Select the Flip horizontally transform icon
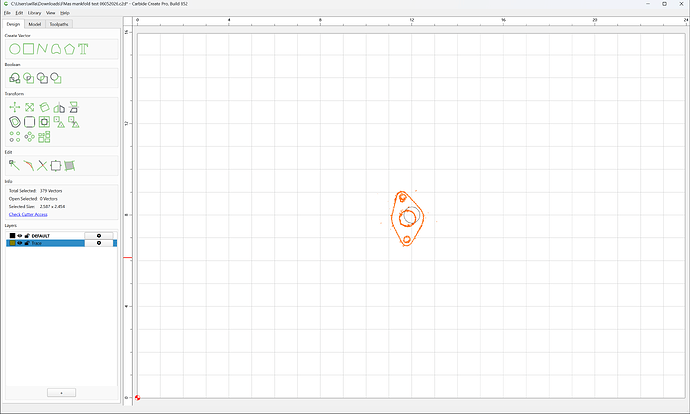The width and height of the screenshot is (690, 414). pos(73,107)
